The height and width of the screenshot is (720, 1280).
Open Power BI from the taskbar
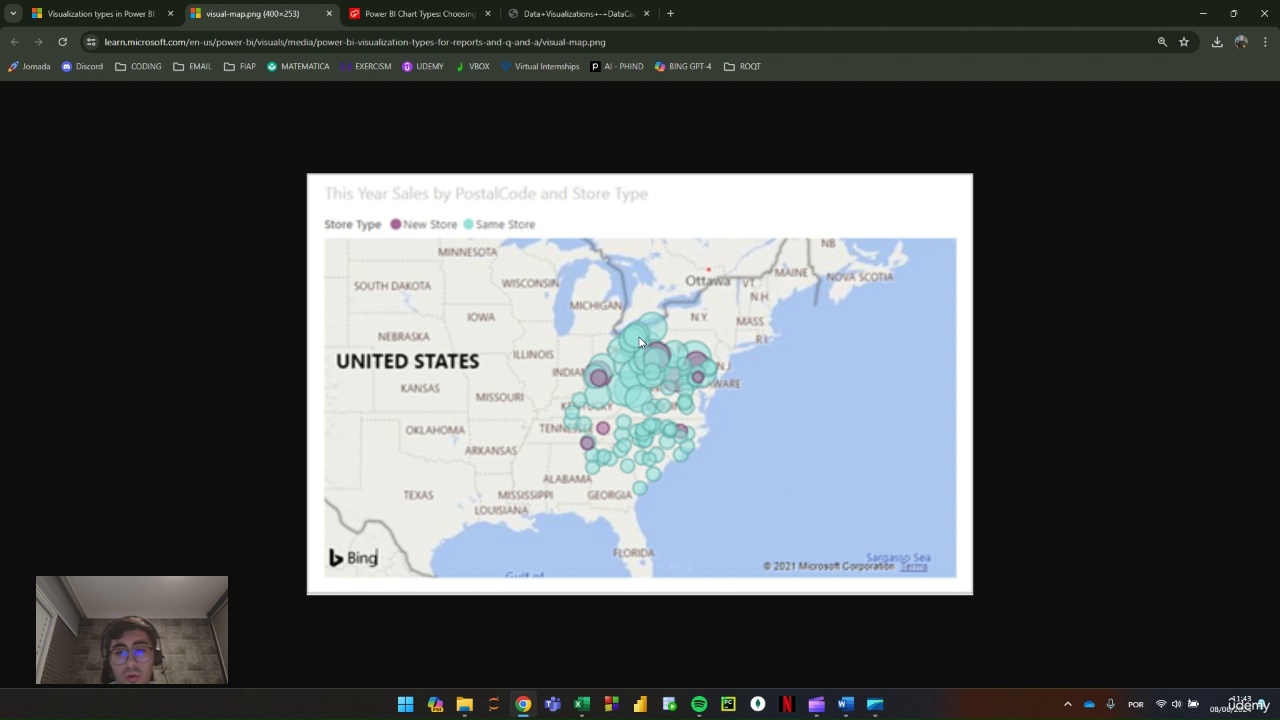click(640, 704)
